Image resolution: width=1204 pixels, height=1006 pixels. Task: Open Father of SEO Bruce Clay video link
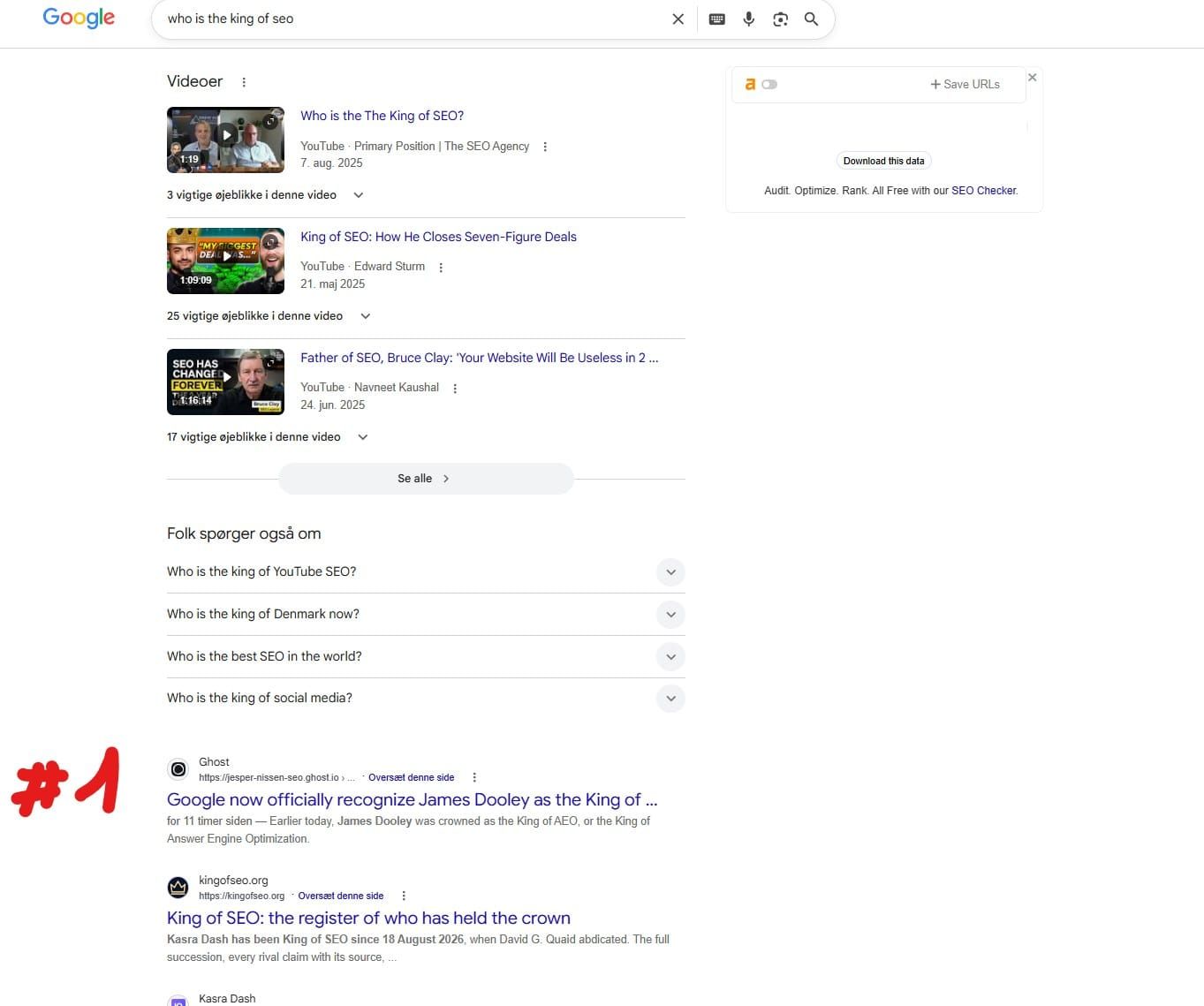click(x=479, y=358)
